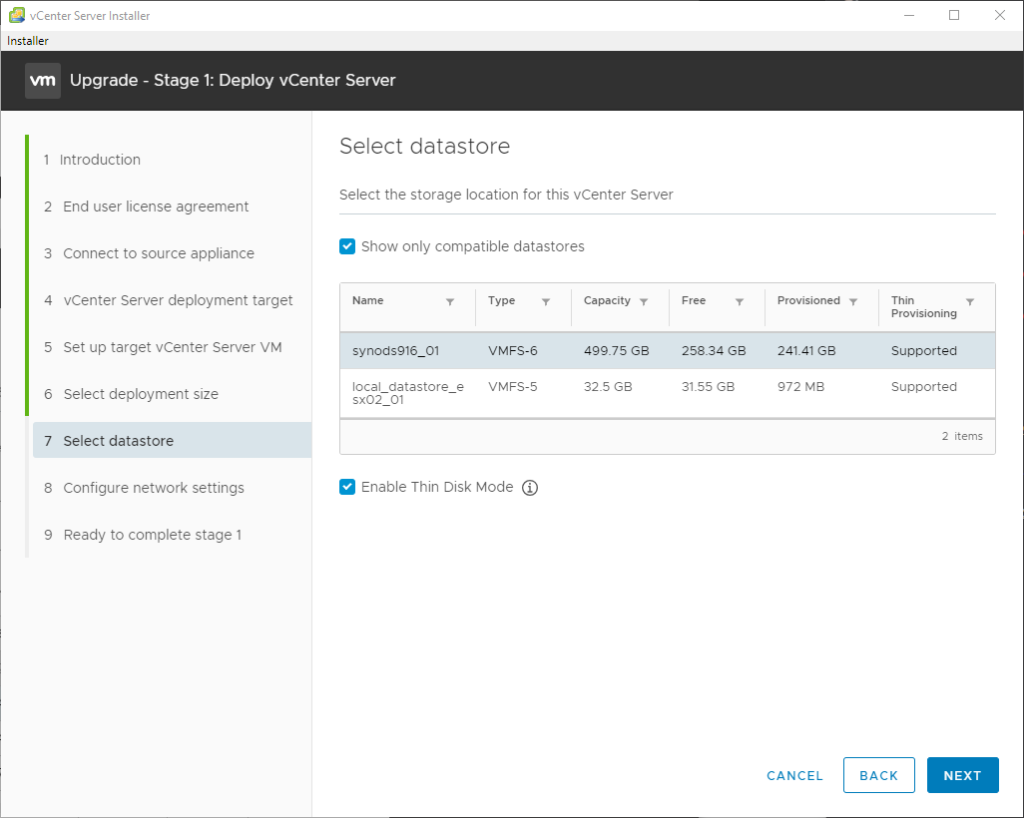Toggle Show only compatible datastores checkbox

pyautogui.click(x=347, y=246)
